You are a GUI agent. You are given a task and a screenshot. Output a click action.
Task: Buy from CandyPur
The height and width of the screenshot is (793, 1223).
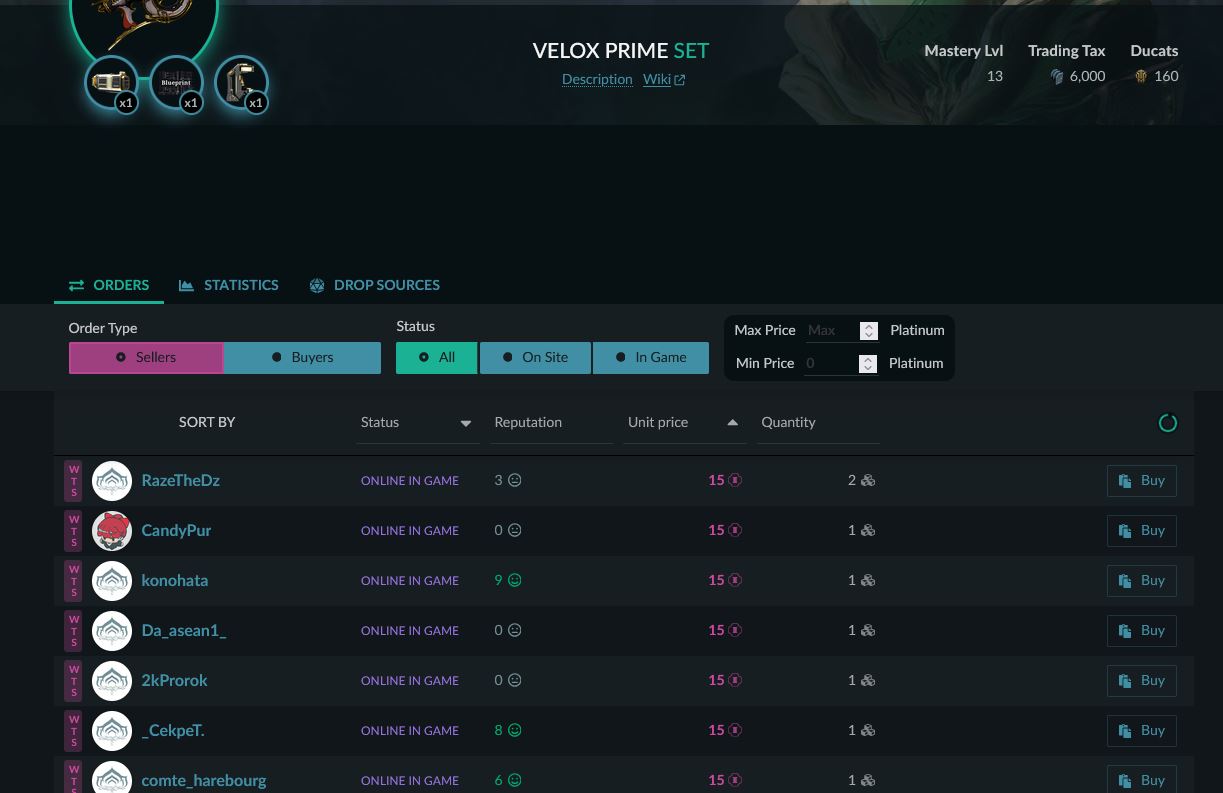[x=1141, y=531]
